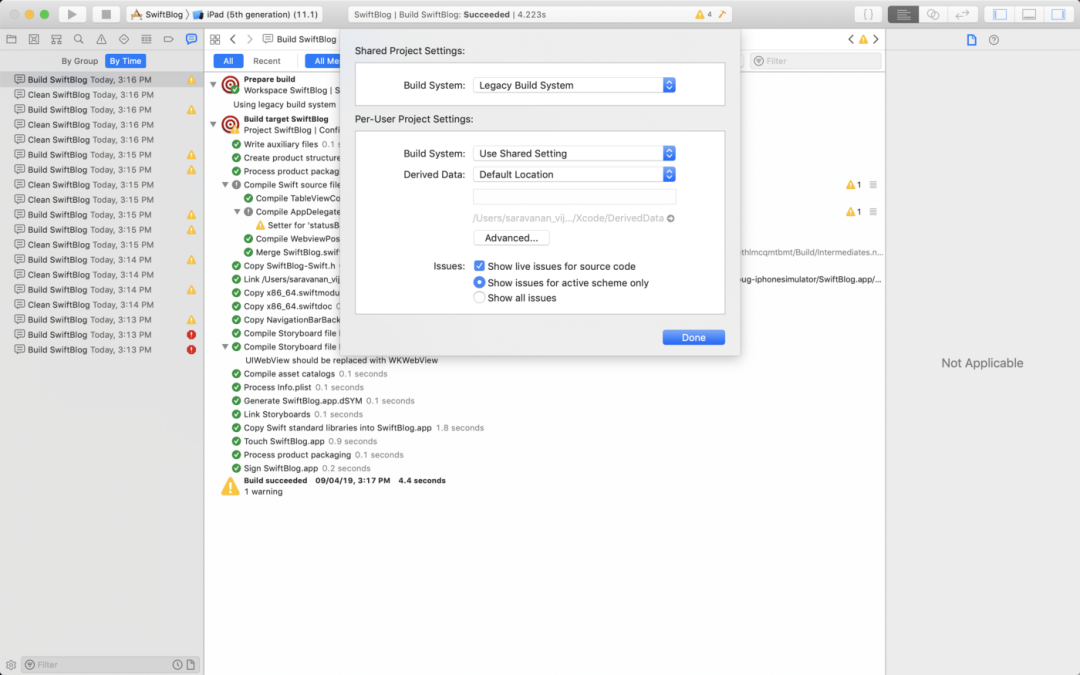1080x675 pixels.
Task: Collapse Compile Swift source files step
Action: (x=225, y=185)
